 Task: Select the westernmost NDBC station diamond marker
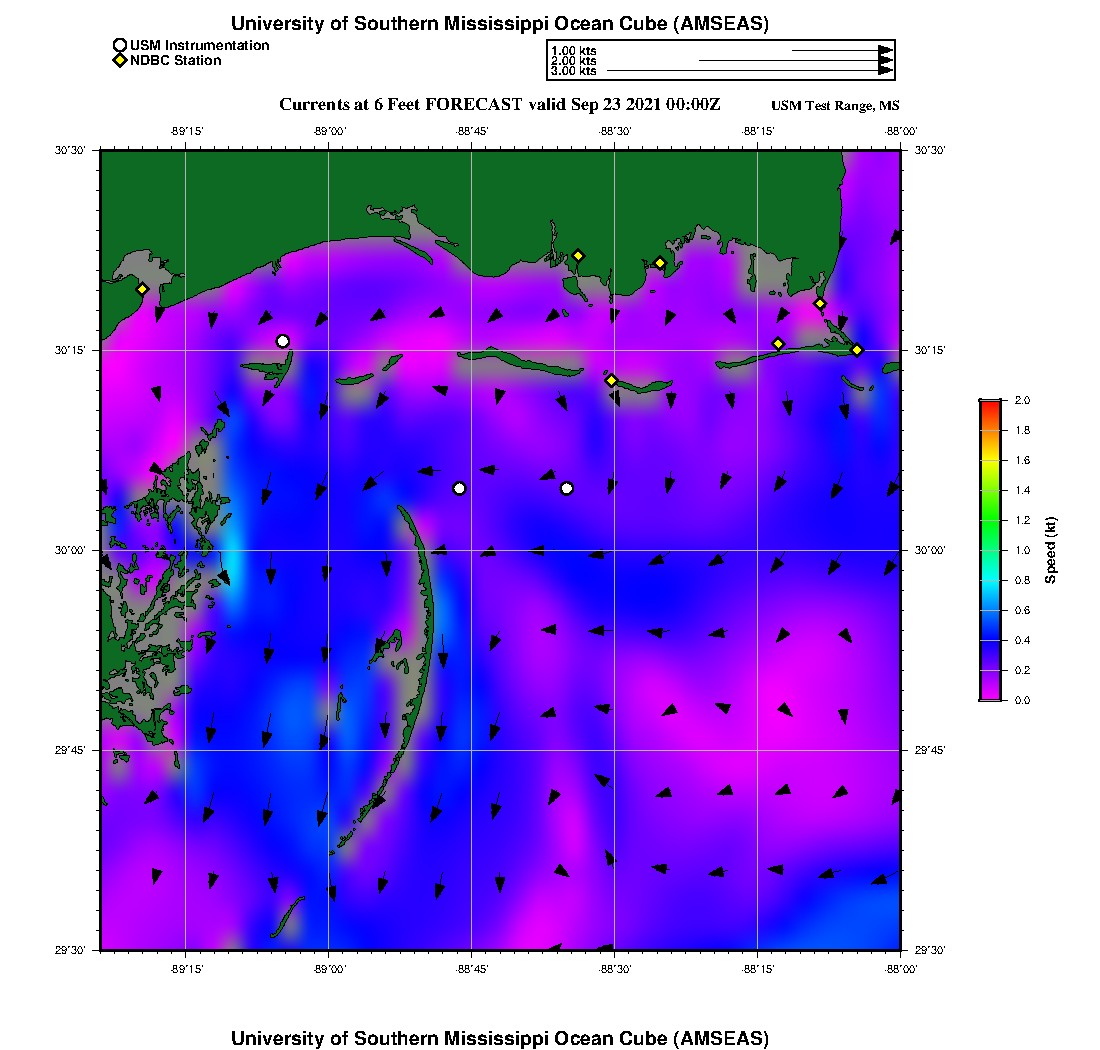pyautogui.click(x=143, y=289)
